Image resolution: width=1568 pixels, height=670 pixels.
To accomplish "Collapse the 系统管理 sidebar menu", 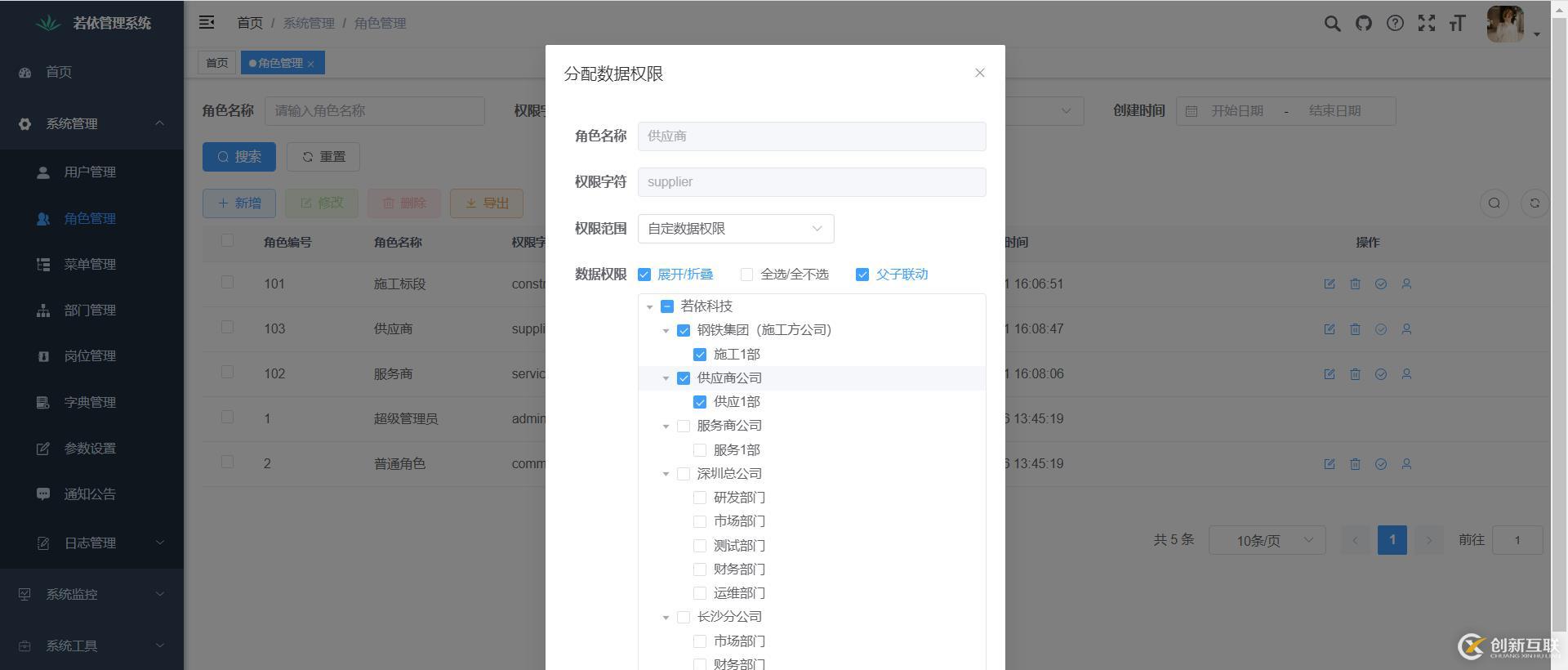I will (x=91, y=123).
